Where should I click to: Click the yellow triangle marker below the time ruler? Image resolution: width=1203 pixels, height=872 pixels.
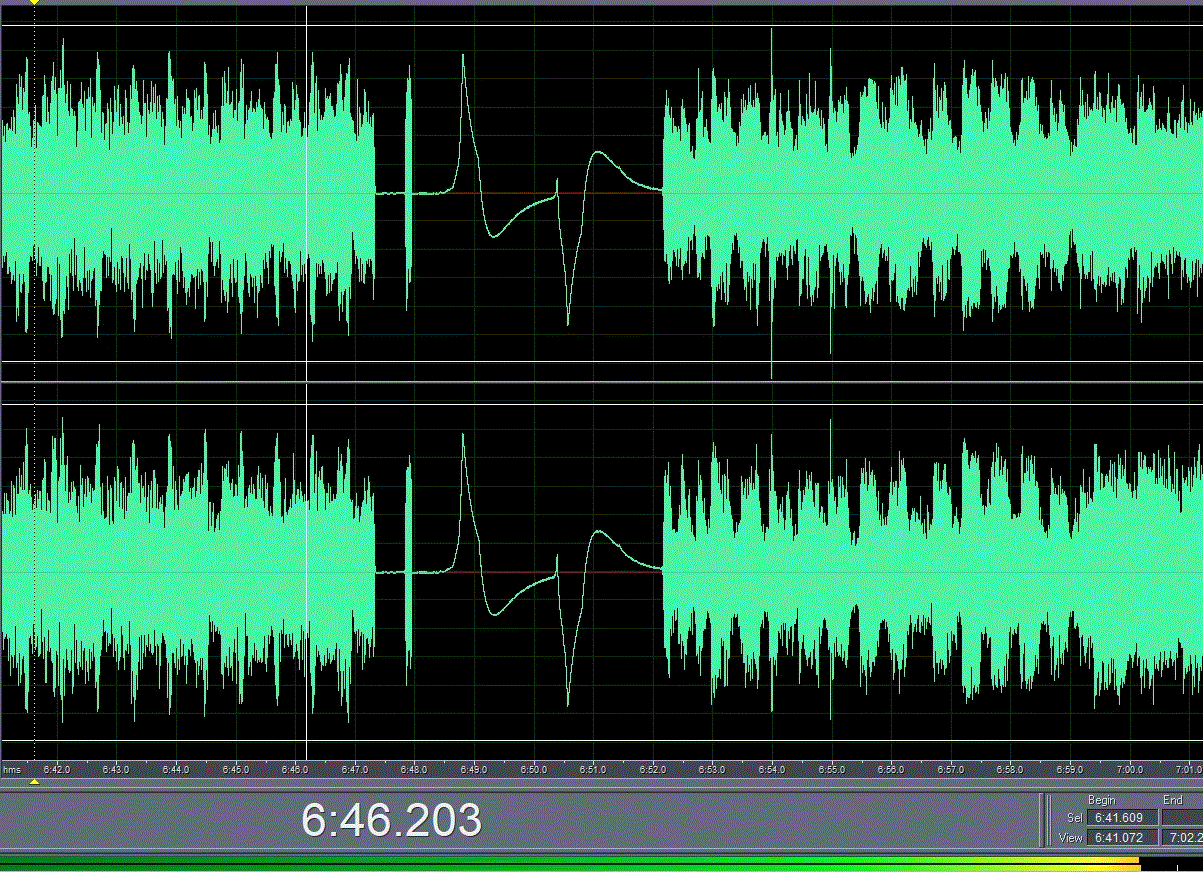click(x=35, y=781)
